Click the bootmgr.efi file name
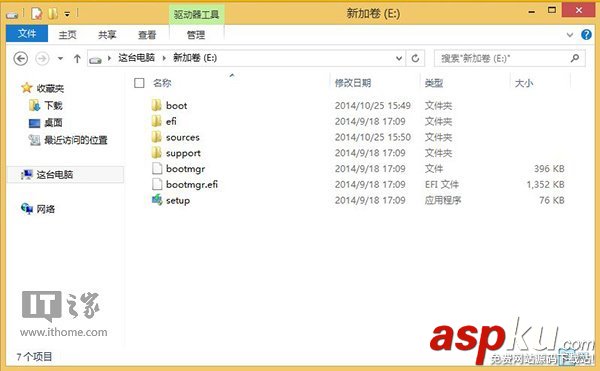 coord(192,185)
